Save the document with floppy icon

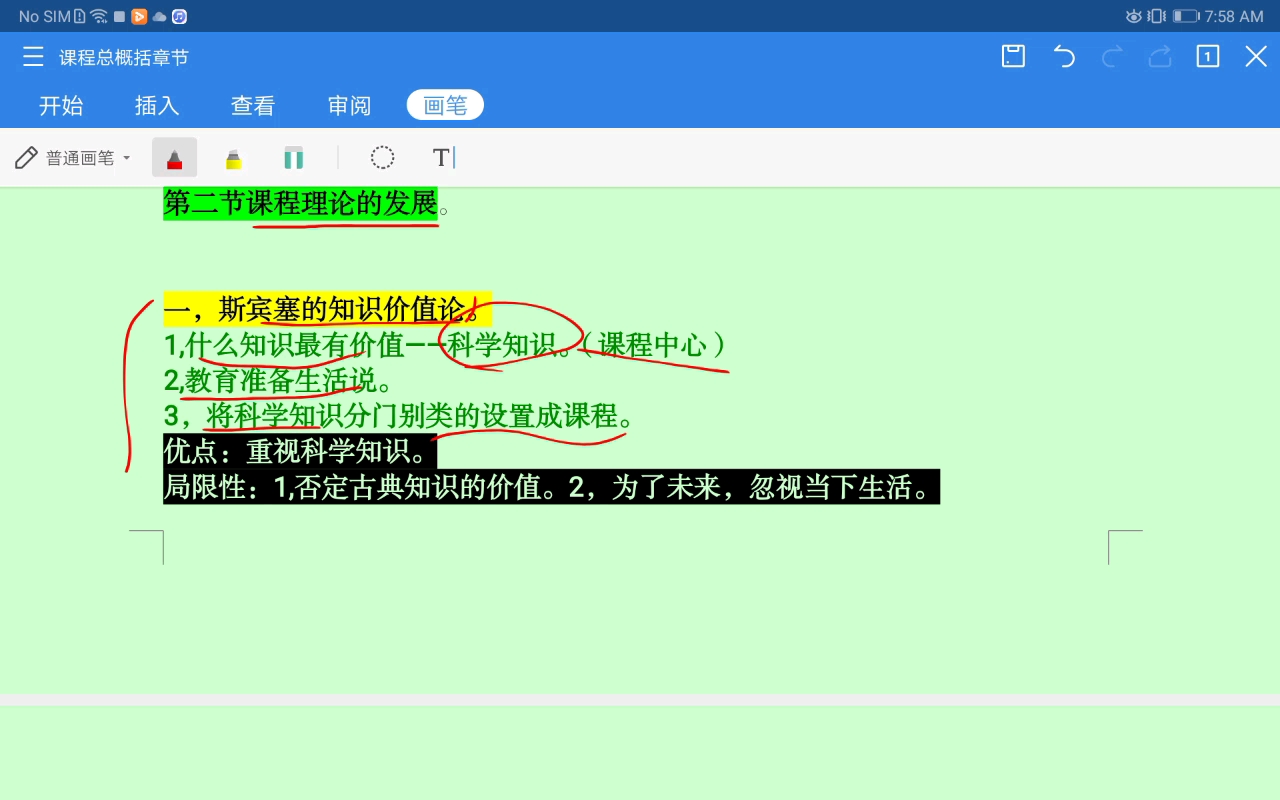pos(1013,57)
